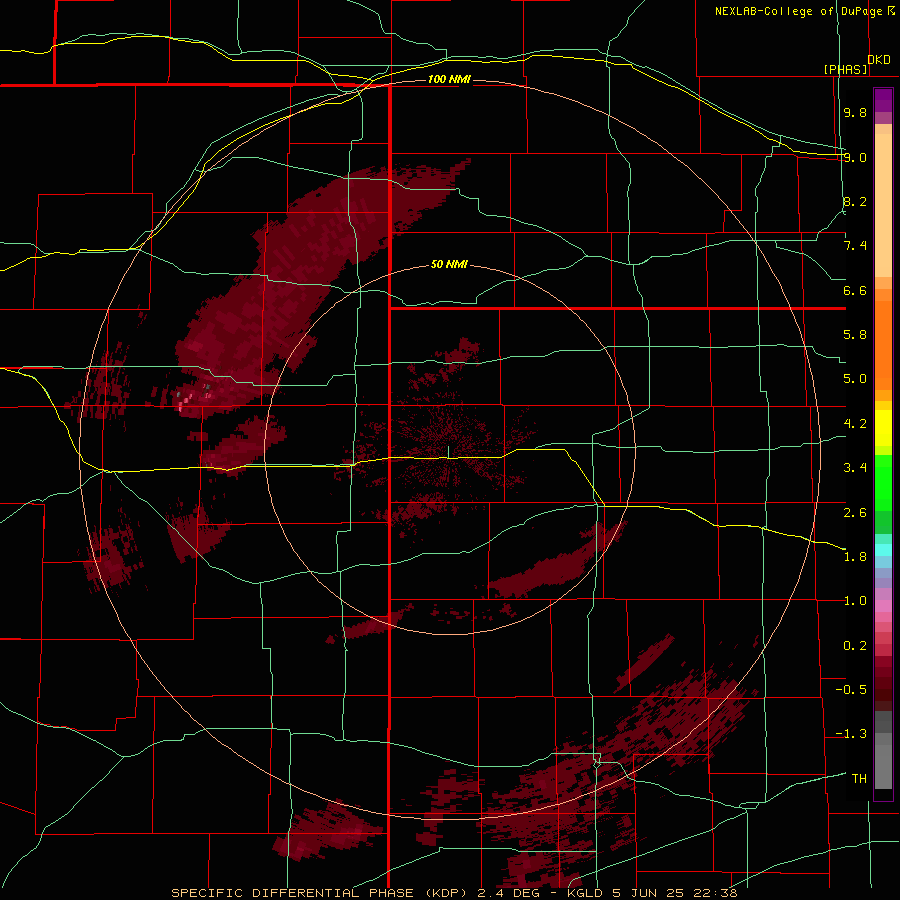Viewport: 900px width, 900px height.
Task: Click the TH threshold label on the legend
Action: click(x=859, y=779)
